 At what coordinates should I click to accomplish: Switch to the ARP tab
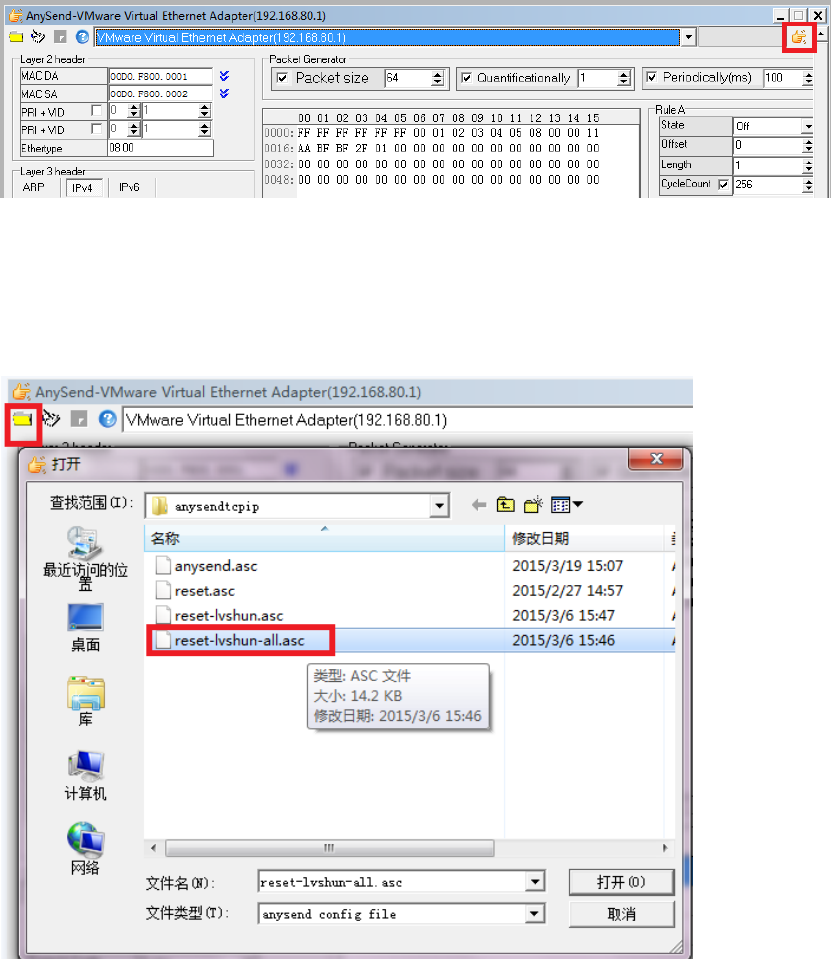coord(34,187)
